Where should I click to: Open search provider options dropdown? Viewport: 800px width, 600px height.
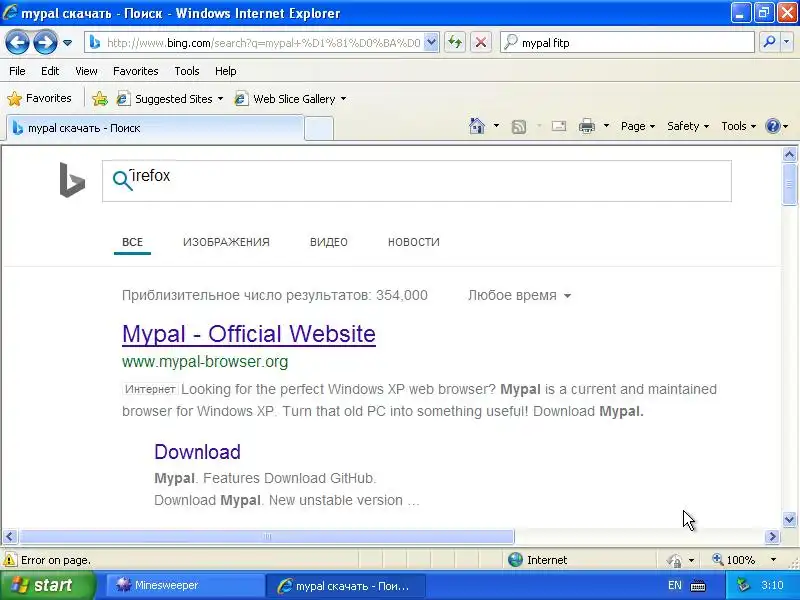click(x=787, y=42)
